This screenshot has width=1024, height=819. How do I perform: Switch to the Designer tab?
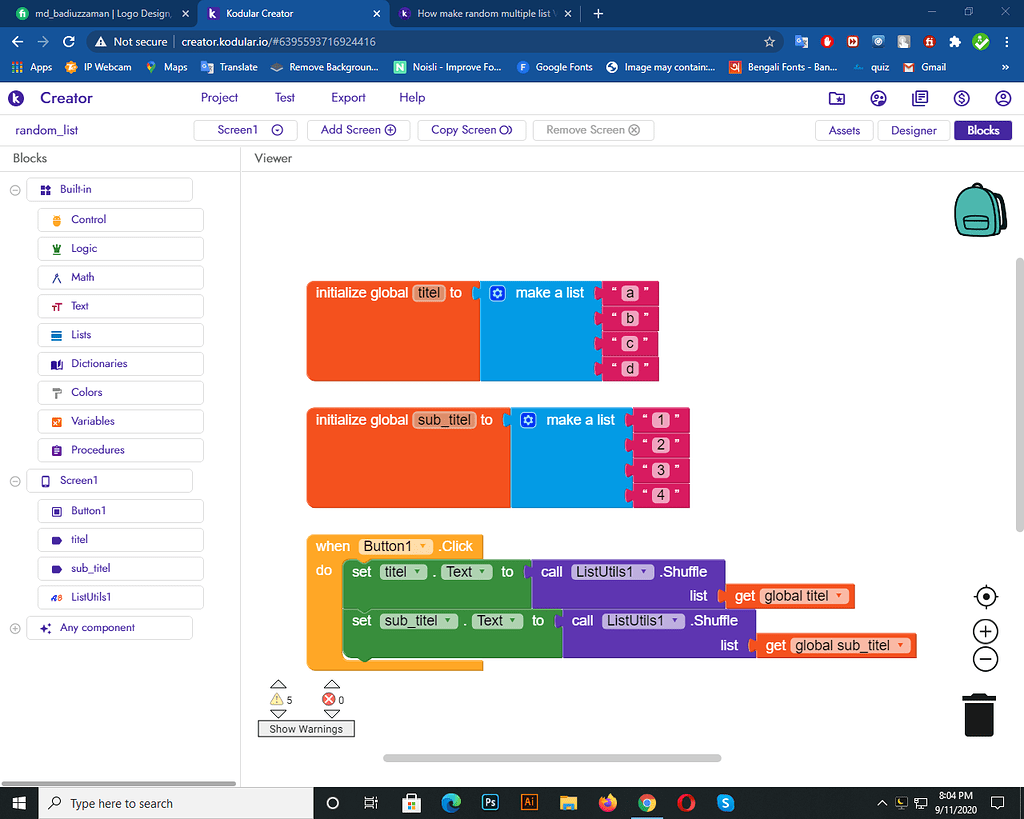pos(913,130)
